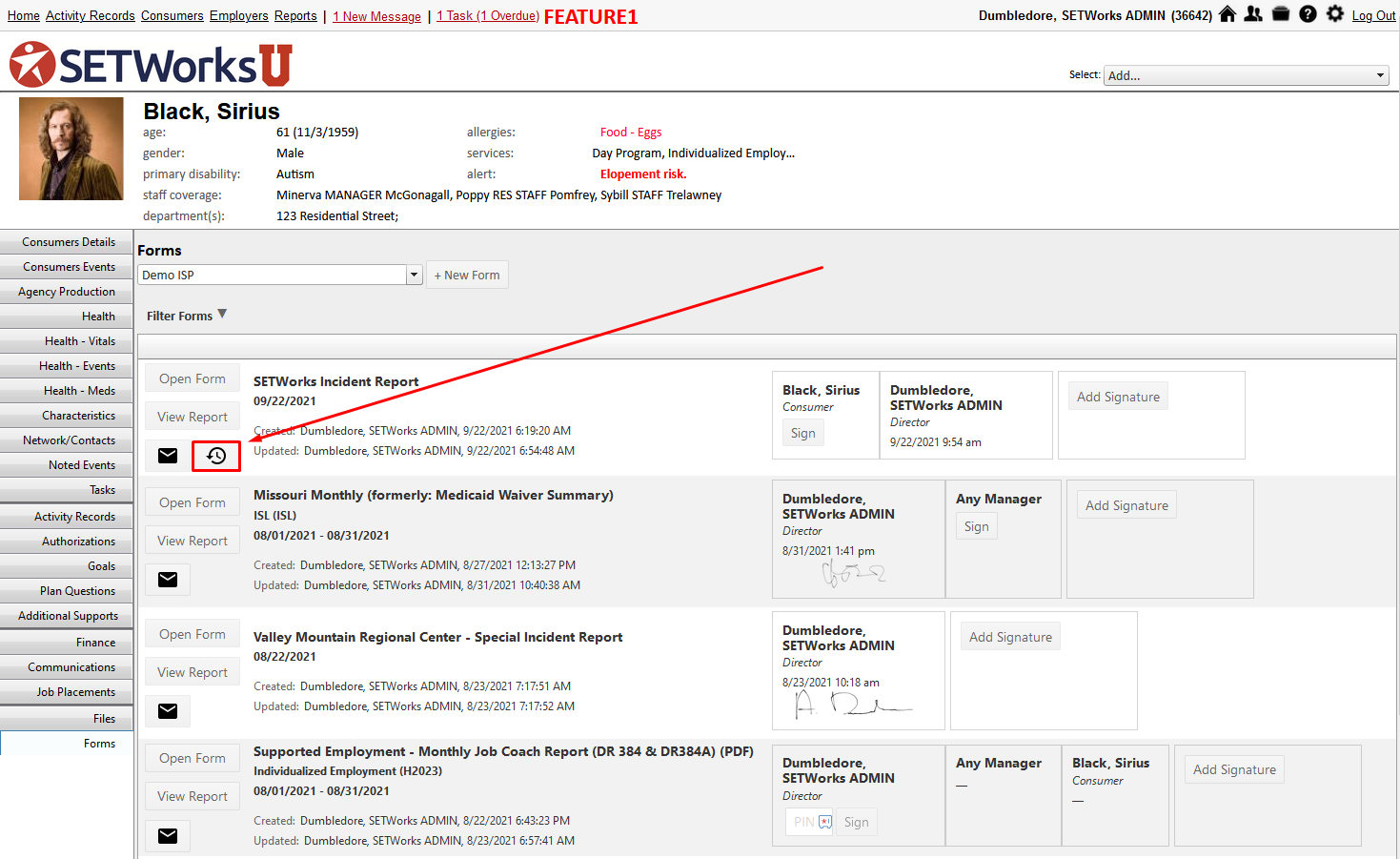View Report for SETWorks Incident Report
The image size is (1400, 859).
193,417
